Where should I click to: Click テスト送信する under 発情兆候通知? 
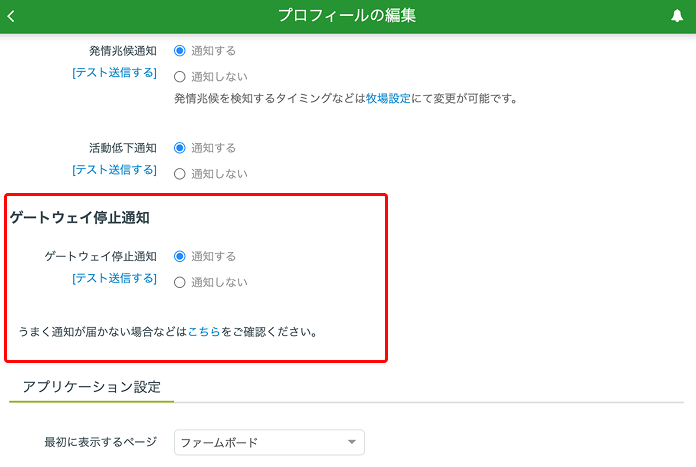pos(114,73)
